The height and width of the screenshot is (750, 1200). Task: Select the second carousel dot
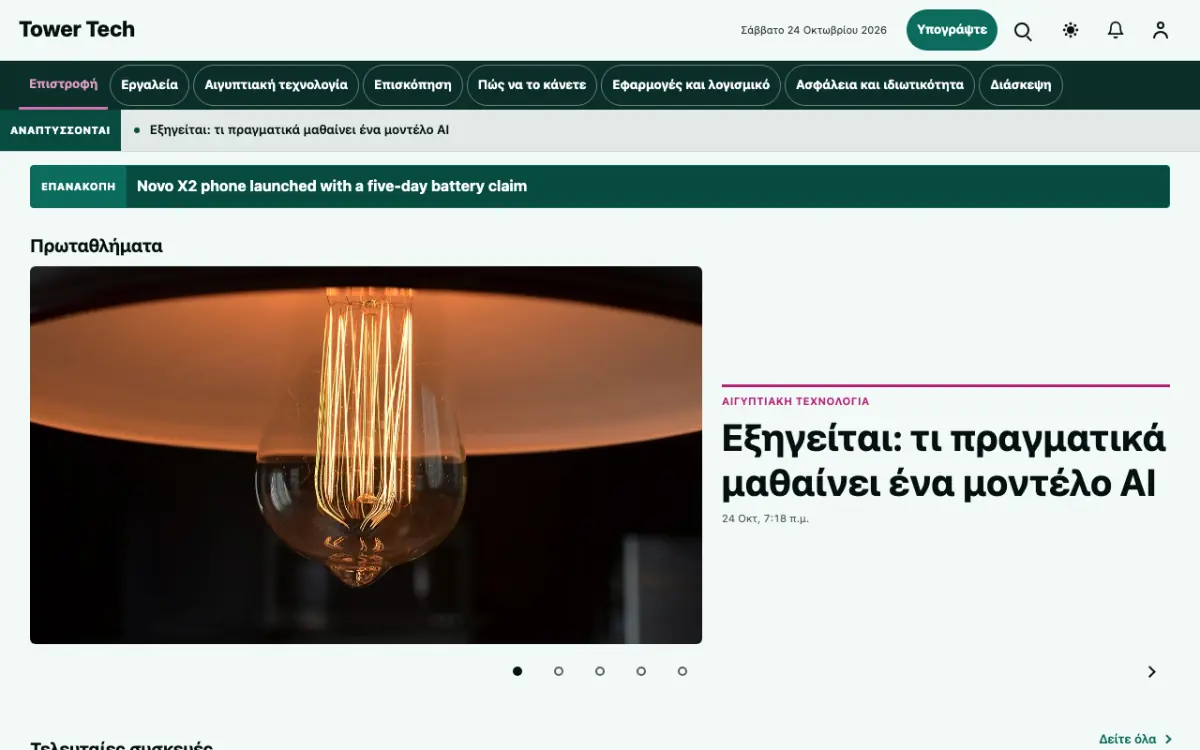(559, 671)
